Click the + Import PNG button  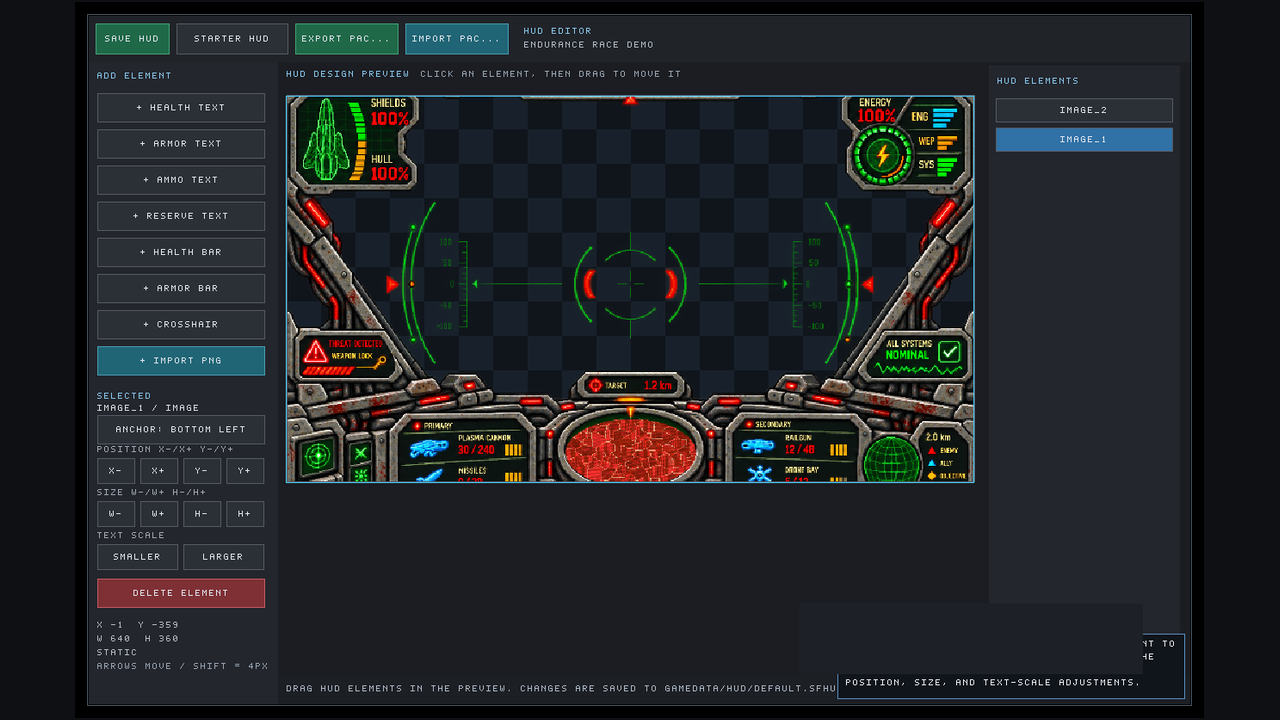(x=181, y=360)
